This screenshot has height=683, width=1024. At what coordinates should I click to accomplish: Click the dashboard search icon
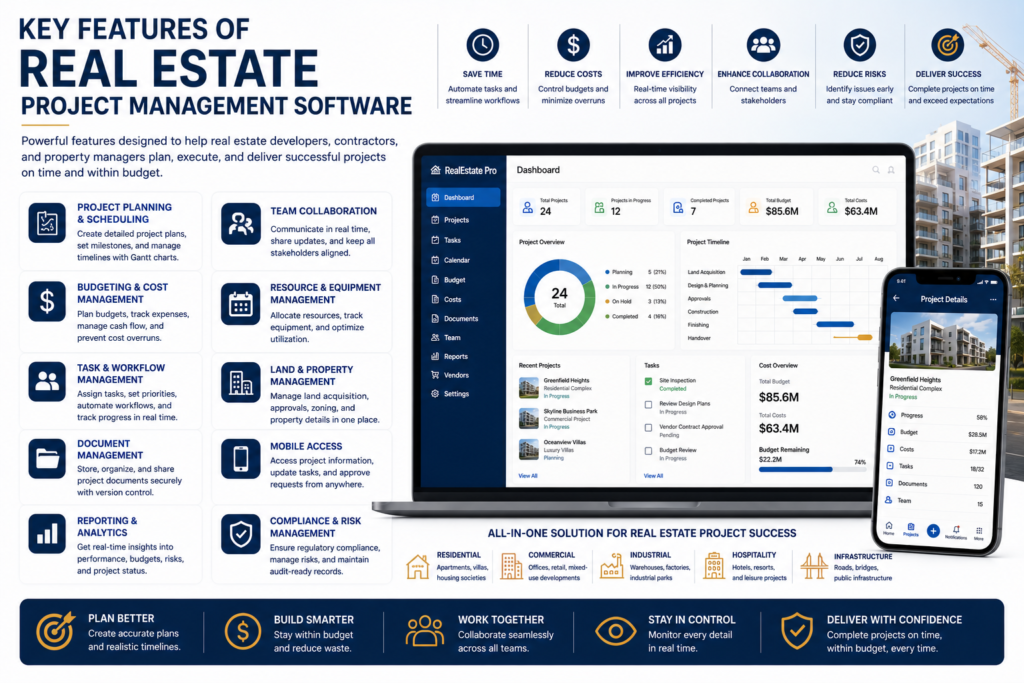click(876, 170)
